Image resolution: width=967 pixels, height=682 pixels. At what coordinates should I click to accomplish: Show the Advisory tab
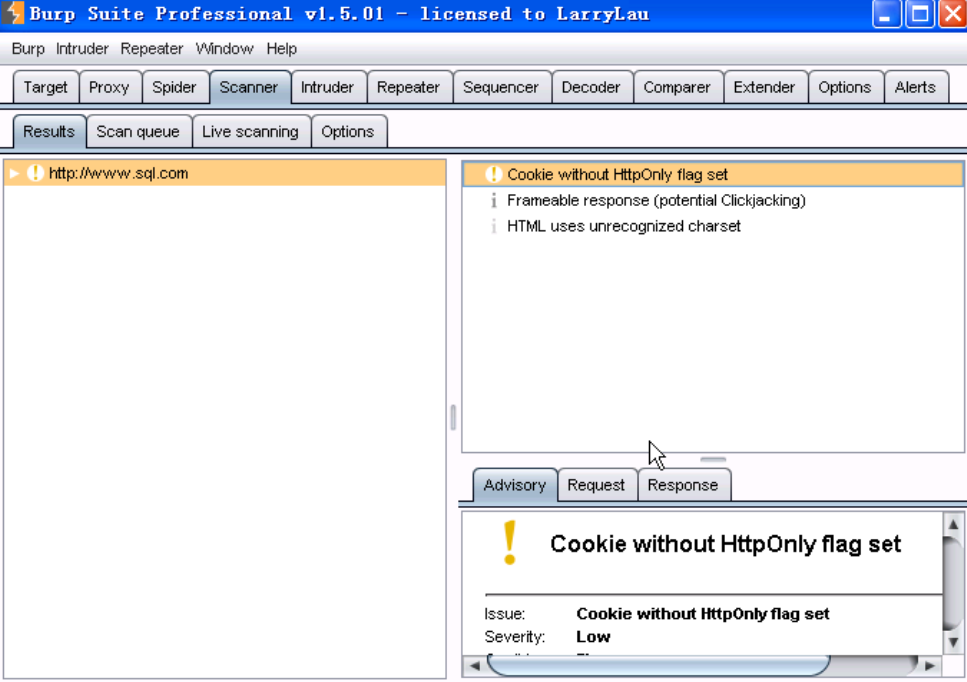[515, 485]
